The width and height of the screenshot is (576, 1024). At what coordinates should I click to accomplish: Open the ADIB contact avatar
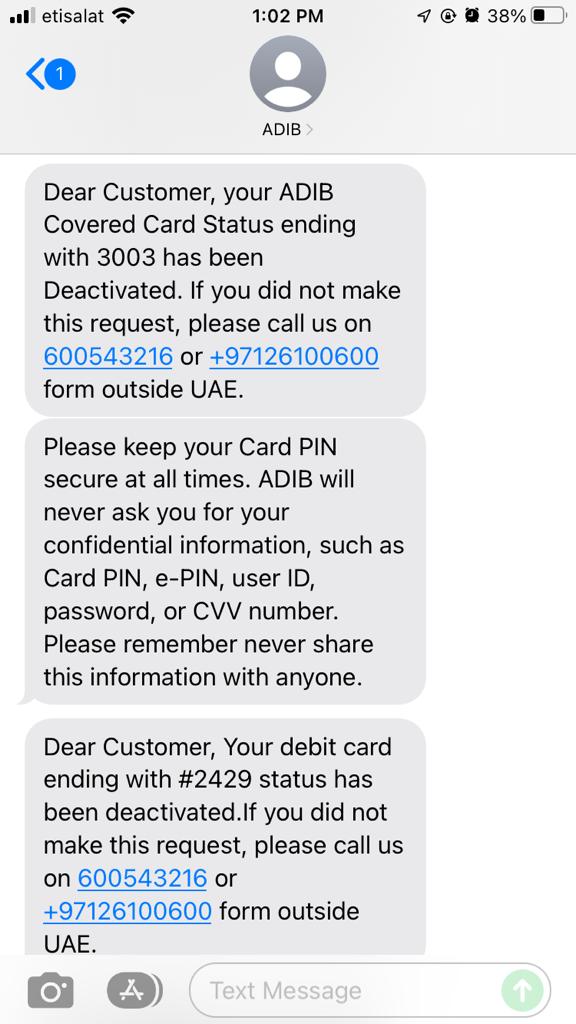pos(287,74)
